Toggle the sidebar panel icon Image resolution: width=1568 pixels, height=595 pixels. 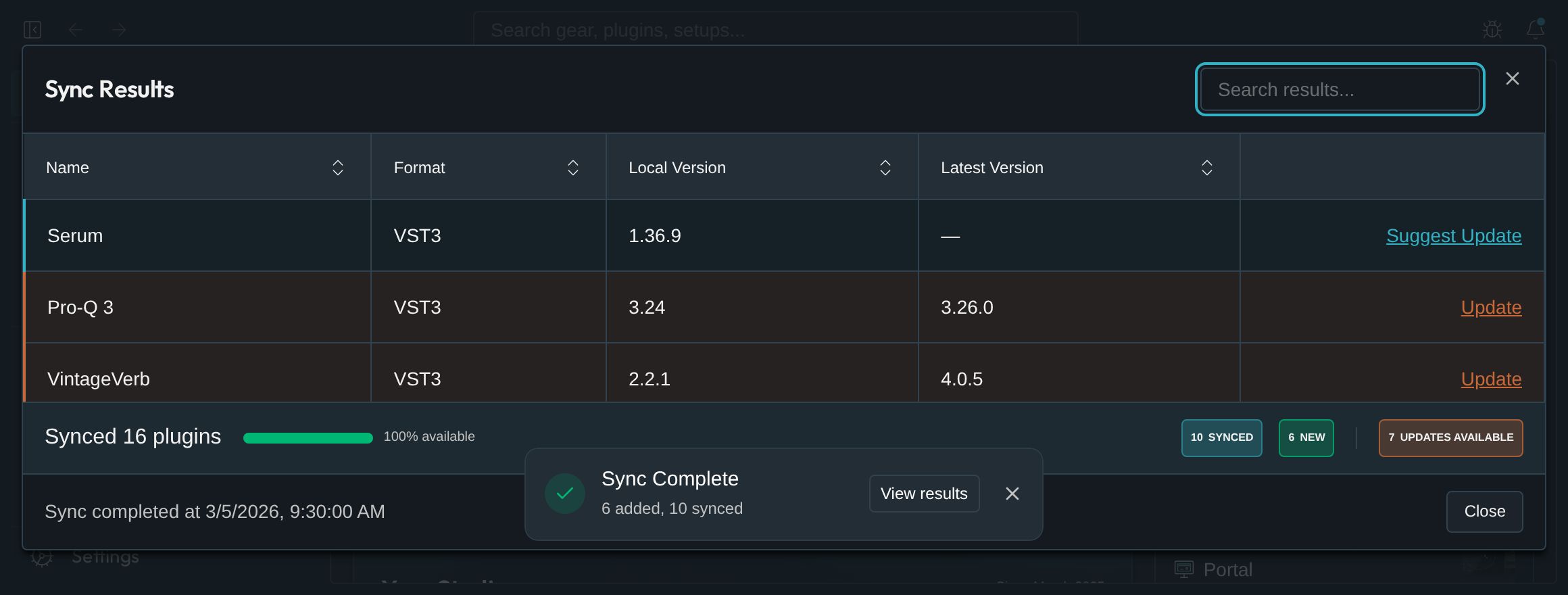point(32,30)
